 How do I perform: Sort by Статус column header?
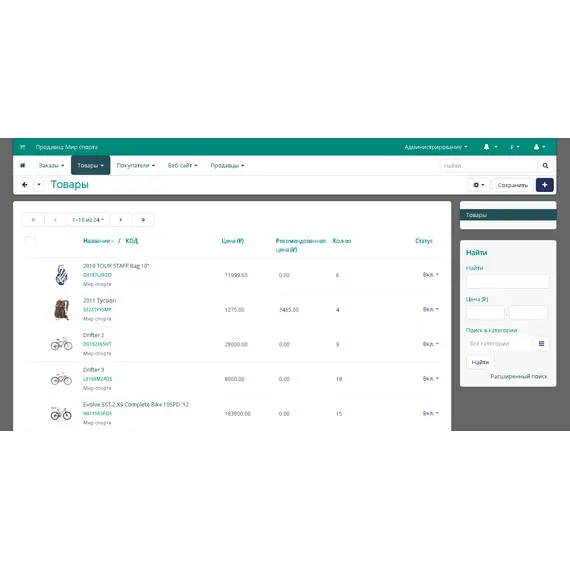[x=424, y=241]
